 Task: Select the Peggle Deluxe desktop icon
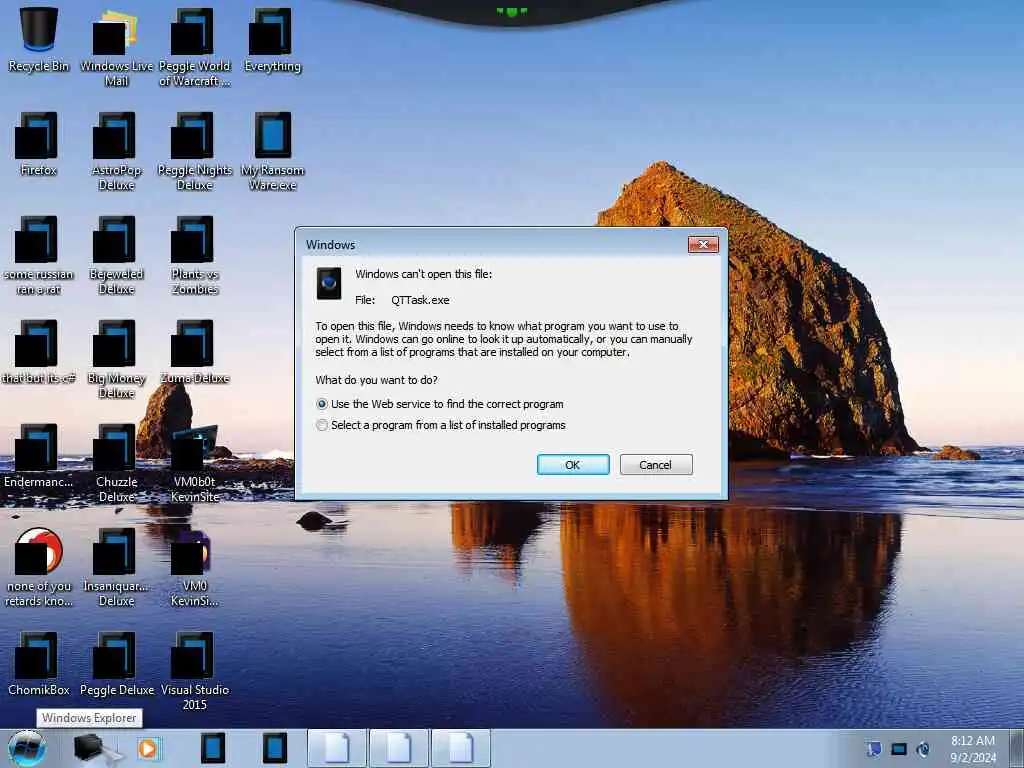[x=116, y=664]
